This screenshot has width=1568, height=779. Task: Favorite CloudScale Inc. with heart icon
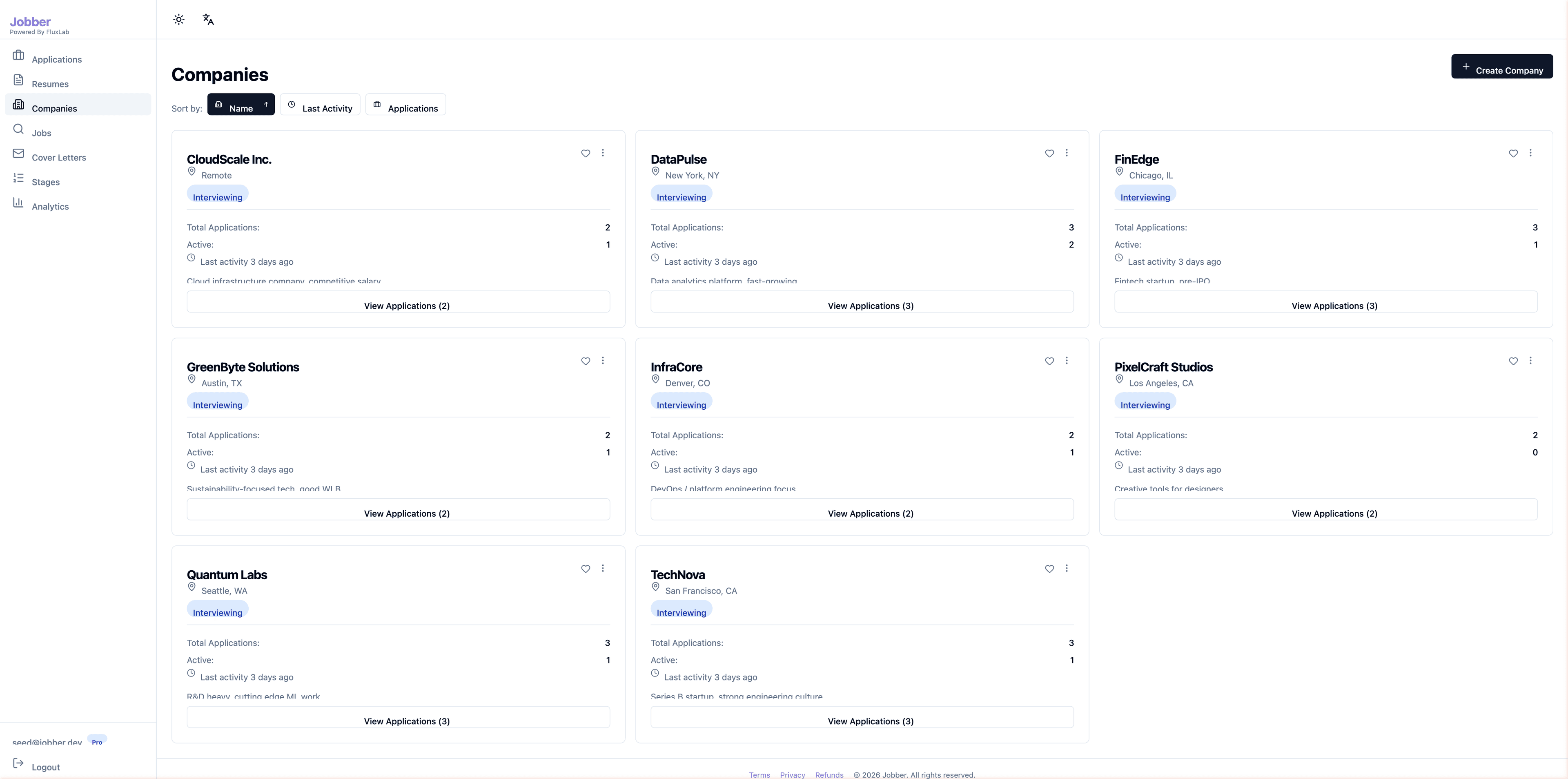click(585, 154)
